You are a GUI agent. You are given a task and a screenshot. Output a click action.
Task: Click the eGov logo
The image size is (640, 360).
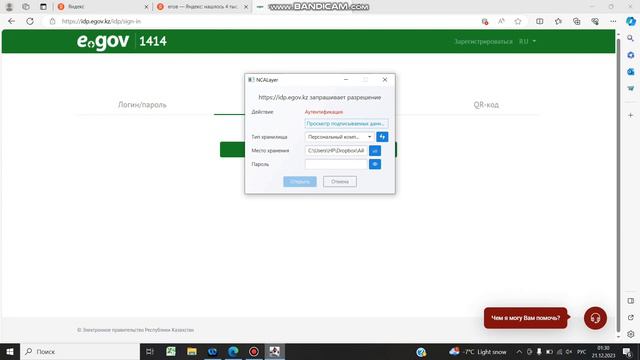[103, 42]
